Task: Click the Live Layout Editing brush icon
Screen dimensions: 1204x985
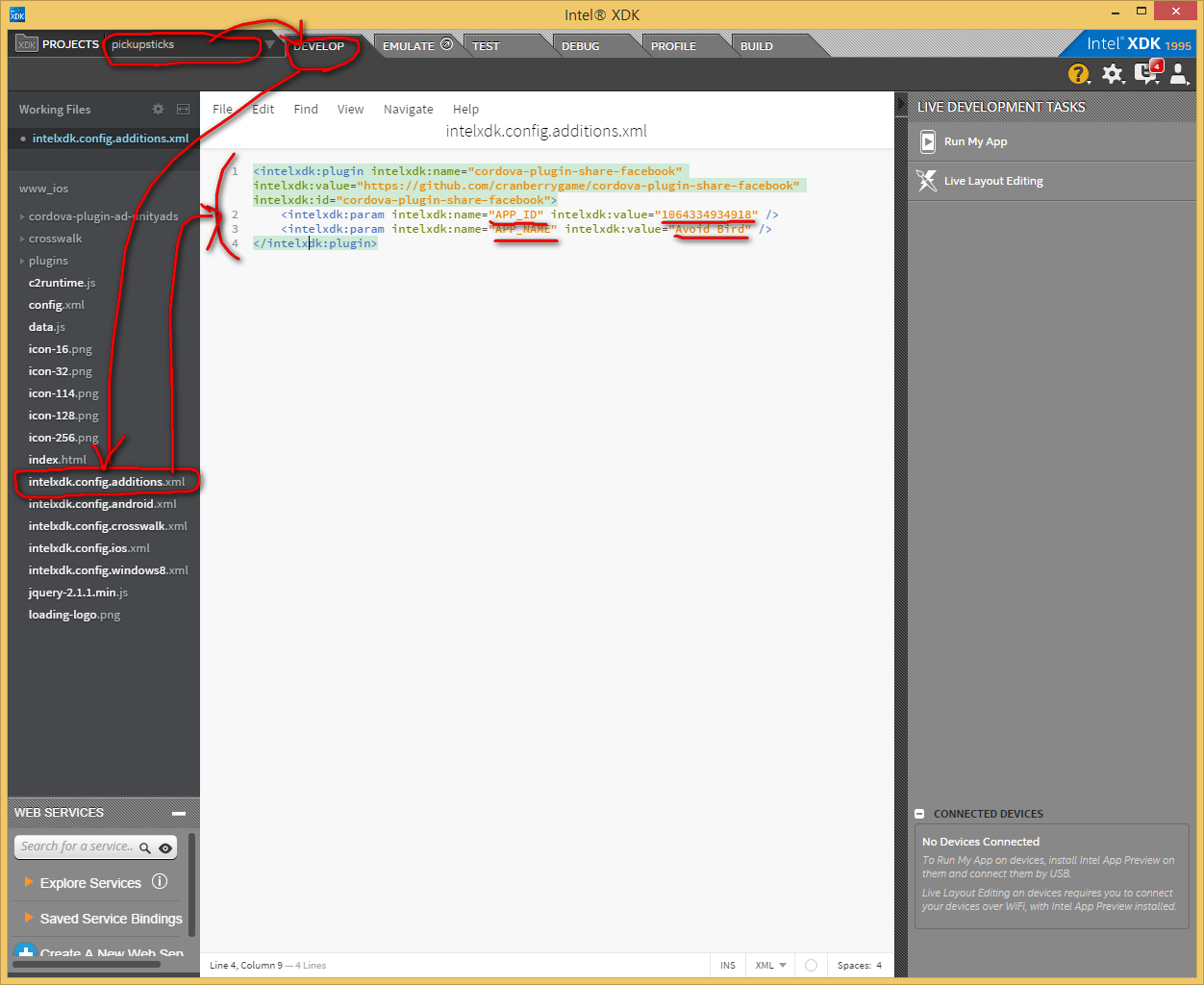Action: click(926, 181)
